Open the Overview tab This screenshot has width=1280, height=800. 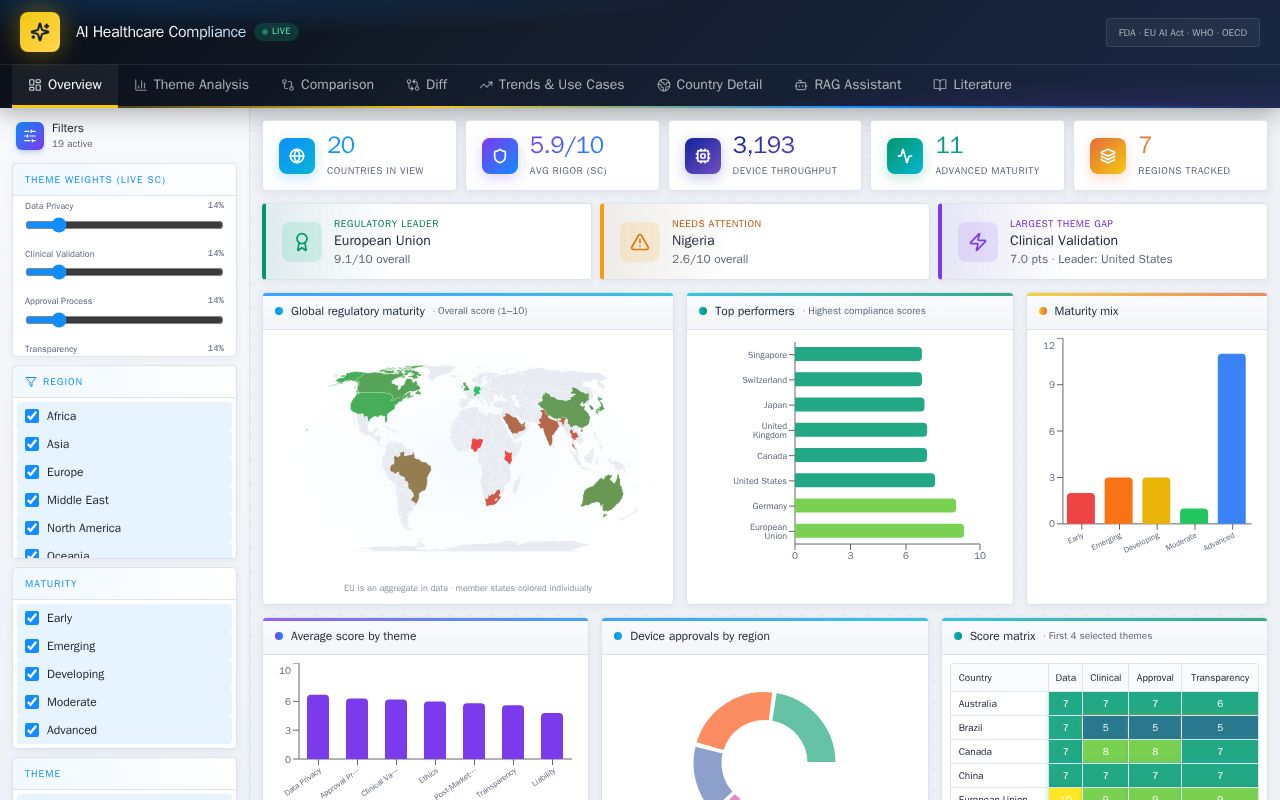pyautogui.click(x=65, y=85)
